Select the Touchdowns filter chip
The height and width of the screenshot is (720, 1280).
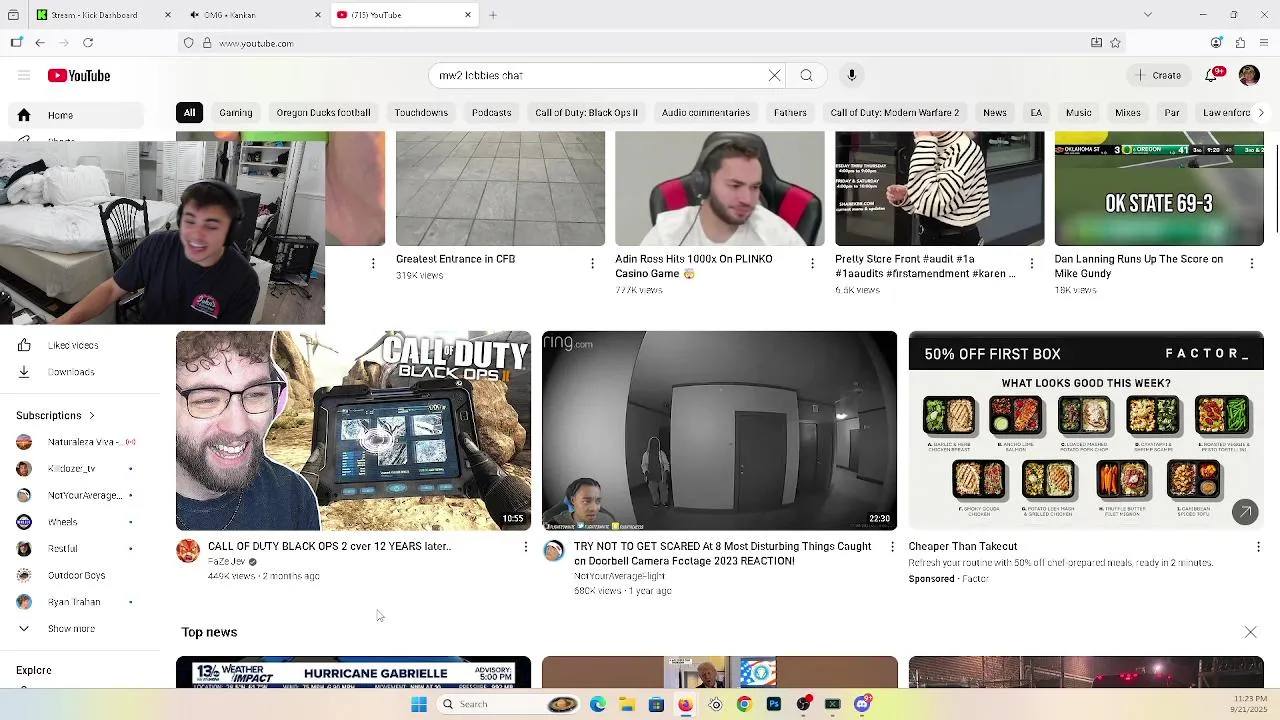point(421,113)
